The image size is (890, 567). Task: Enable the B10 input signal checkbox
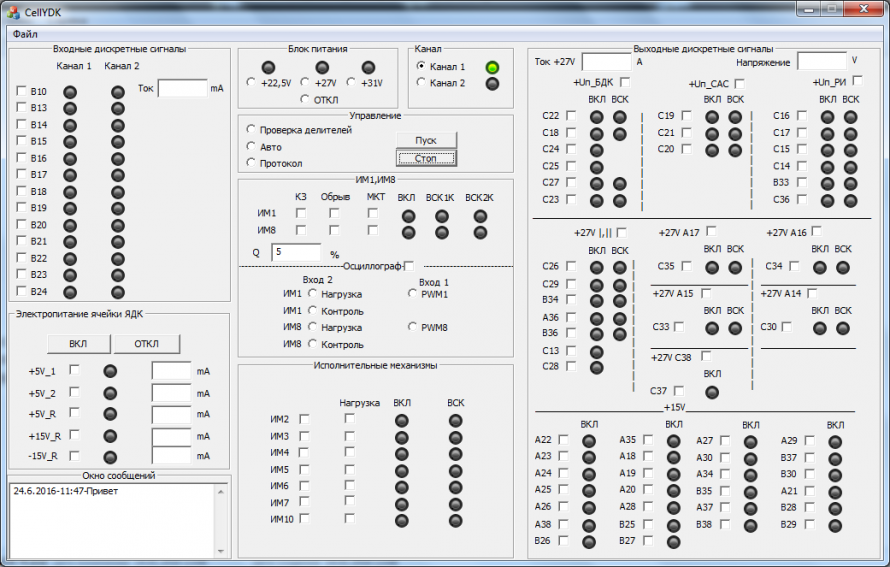point(22,91)
